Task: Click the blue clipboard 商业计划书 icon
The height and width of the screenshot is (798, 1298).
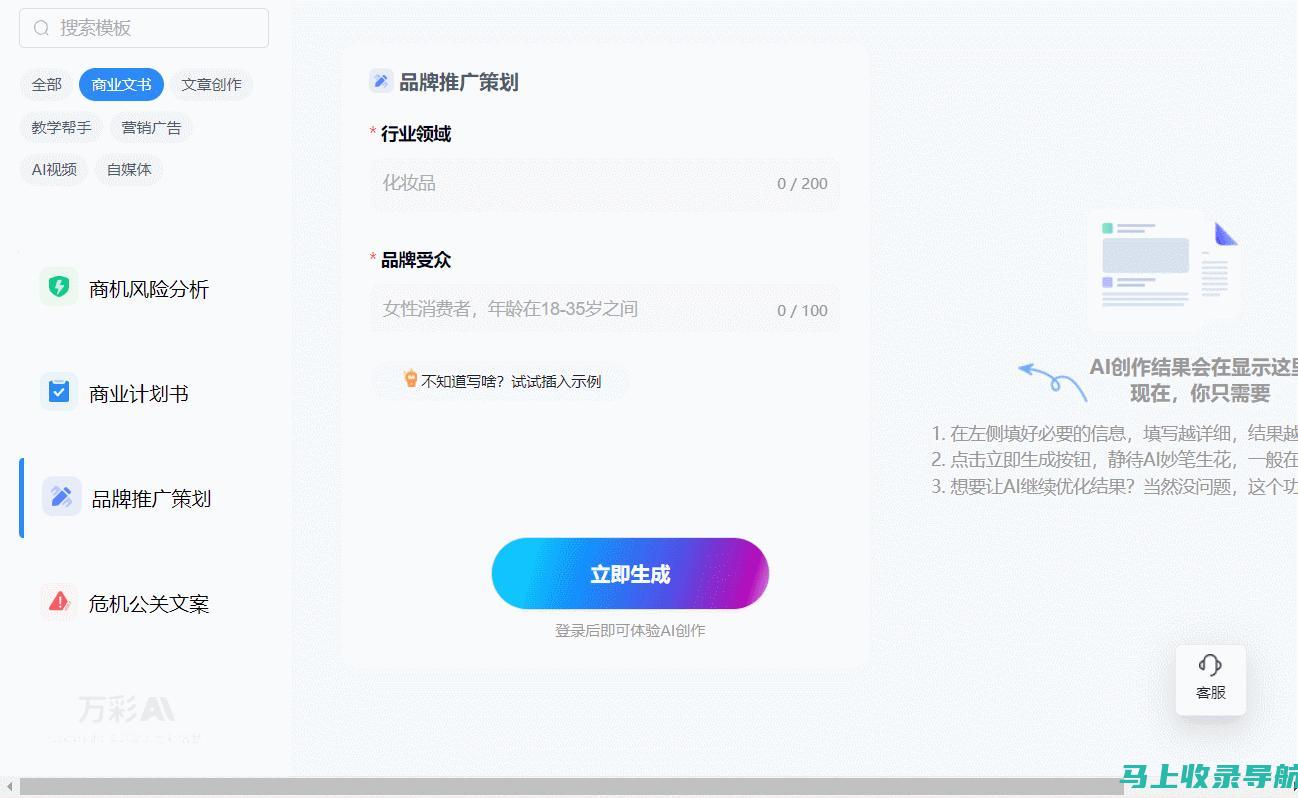Action: coord(59,392)
